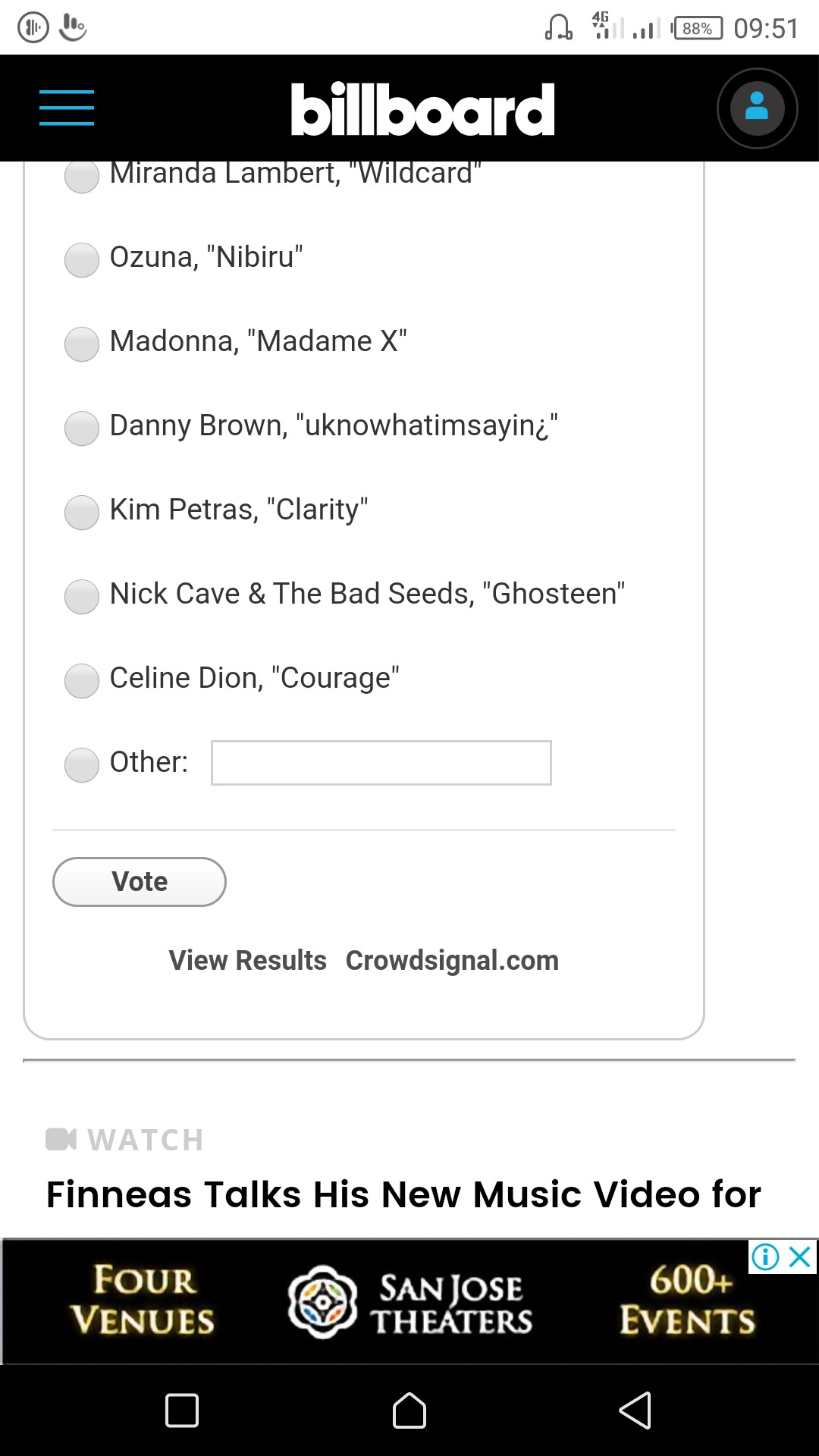Open the Finneas music video article
819x1456 pixels.
403,1194
